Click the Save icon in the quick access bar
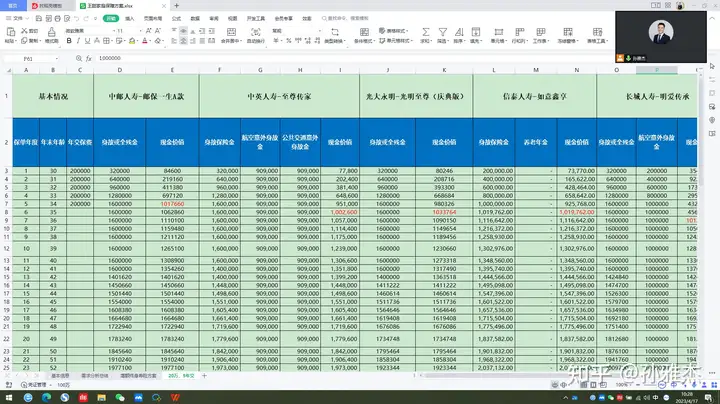Viewport: 720px width, 404px height. (39, 18)
